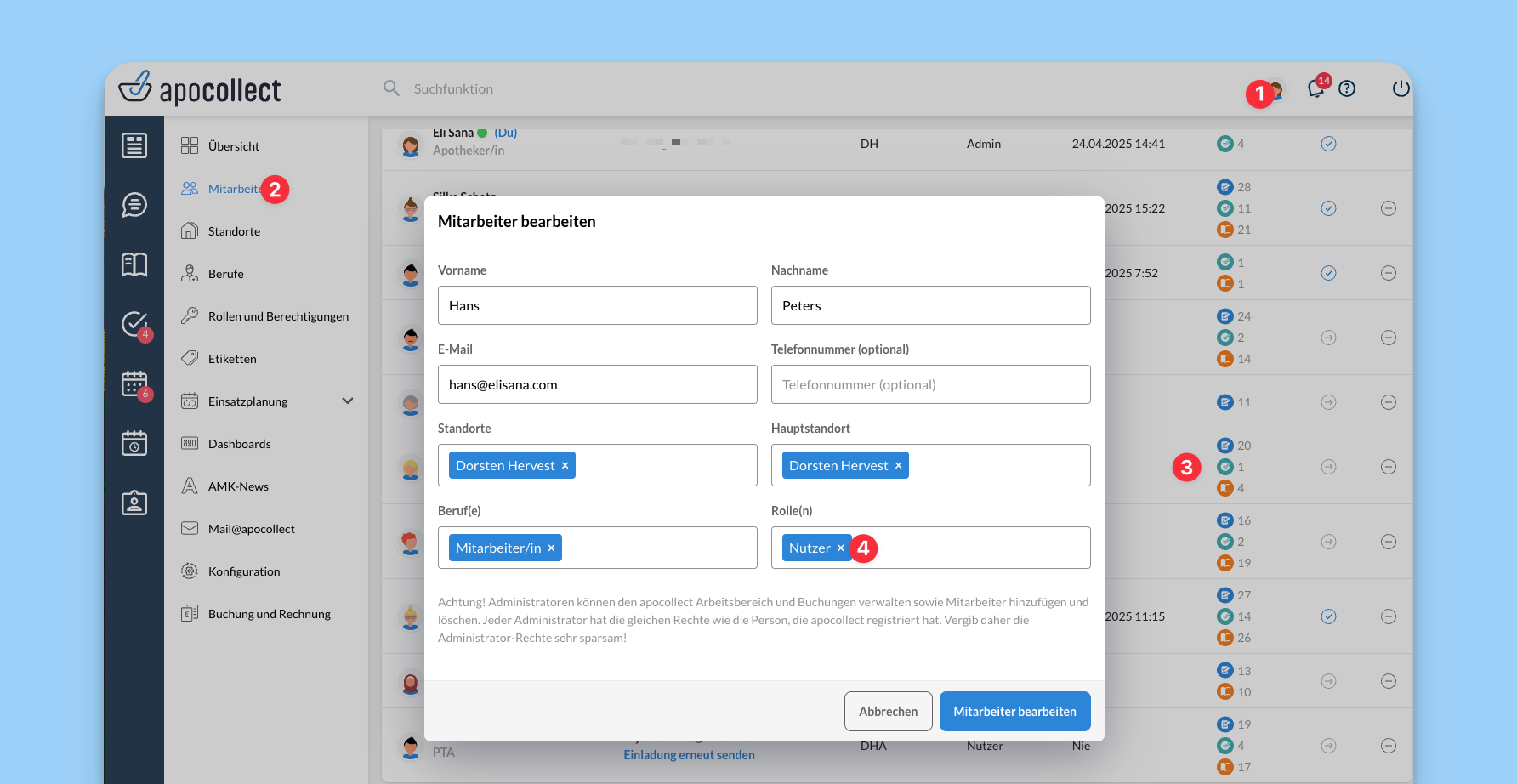Remove Dorsten Hervest tag from Standorte
This screenshot has width=1517, height=784.
tap(565, 466)
